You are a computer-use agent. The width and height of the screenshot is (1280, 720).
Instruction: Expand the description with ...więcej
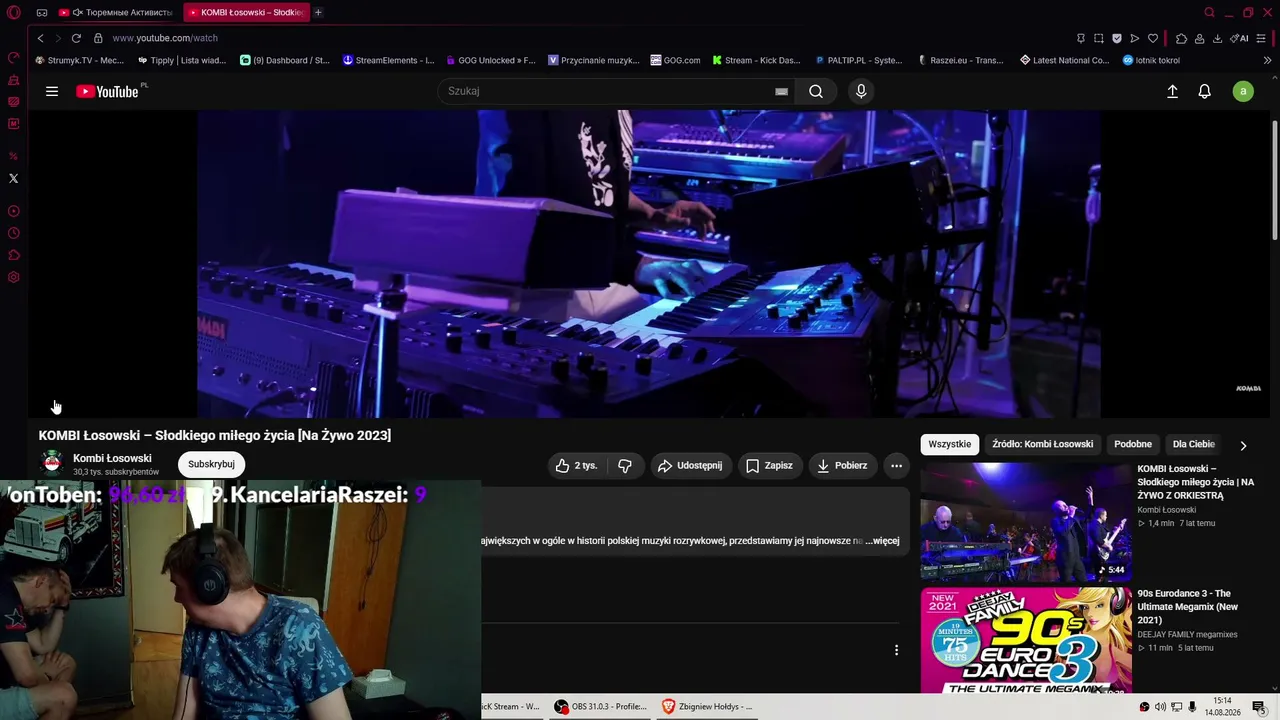click(884, 541)
